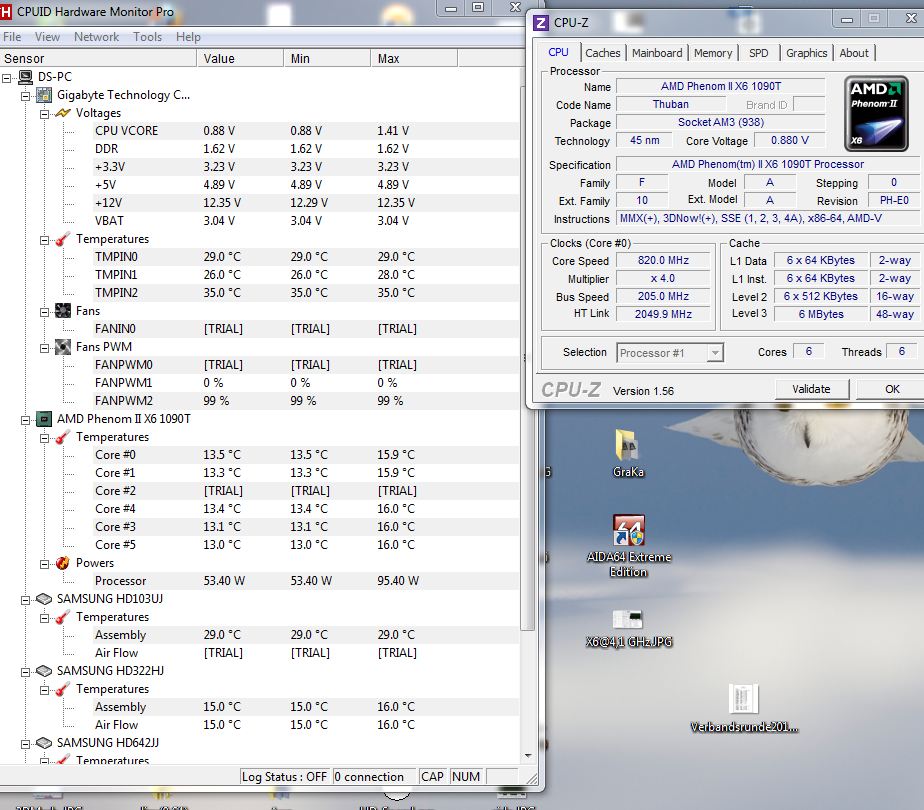Click the Value column header
Image resolution: width=924 pixels, height=810 pixels.
point(240,58)
